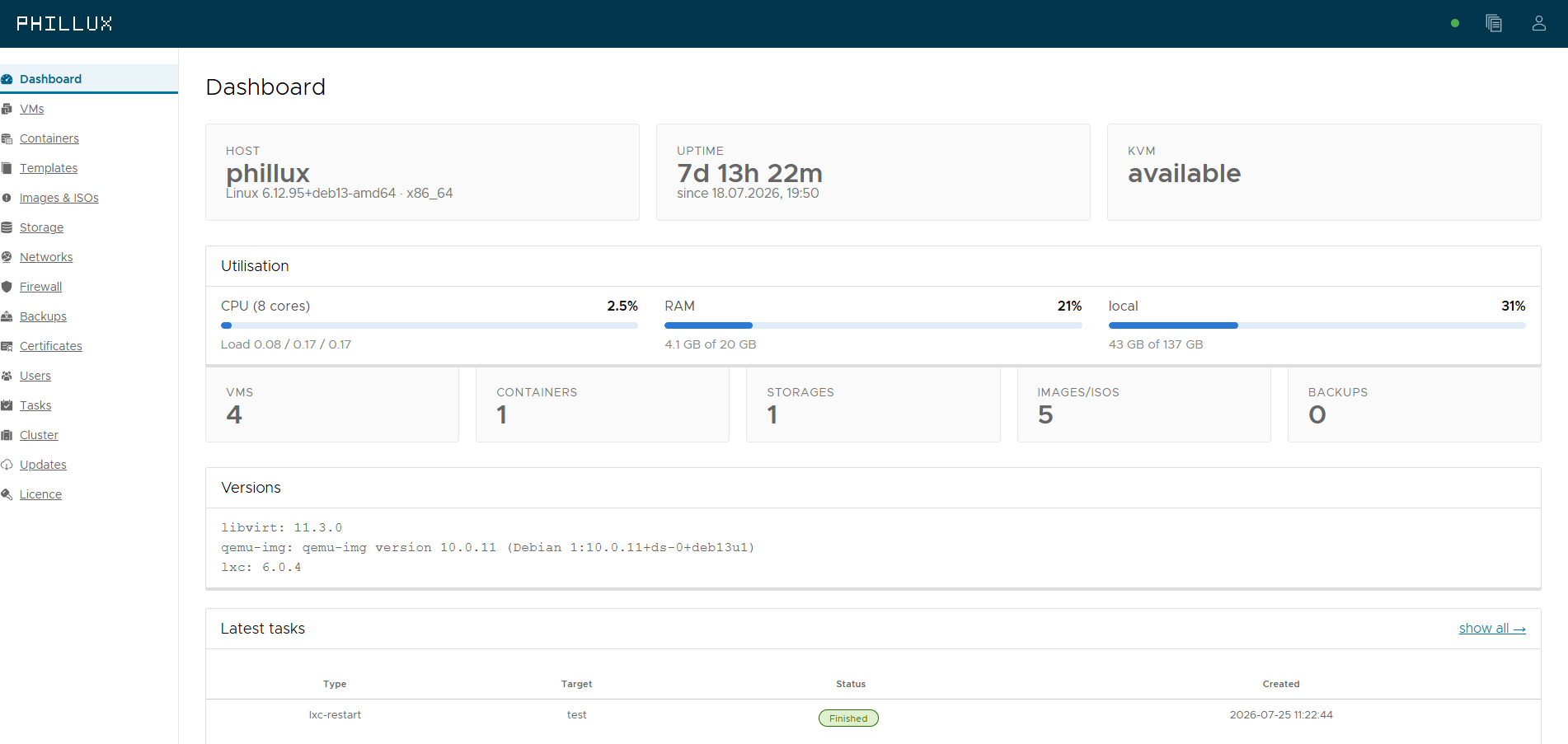
Task: Click 'show all' in Latest tasks
Action: click(x=1492, y=628)
